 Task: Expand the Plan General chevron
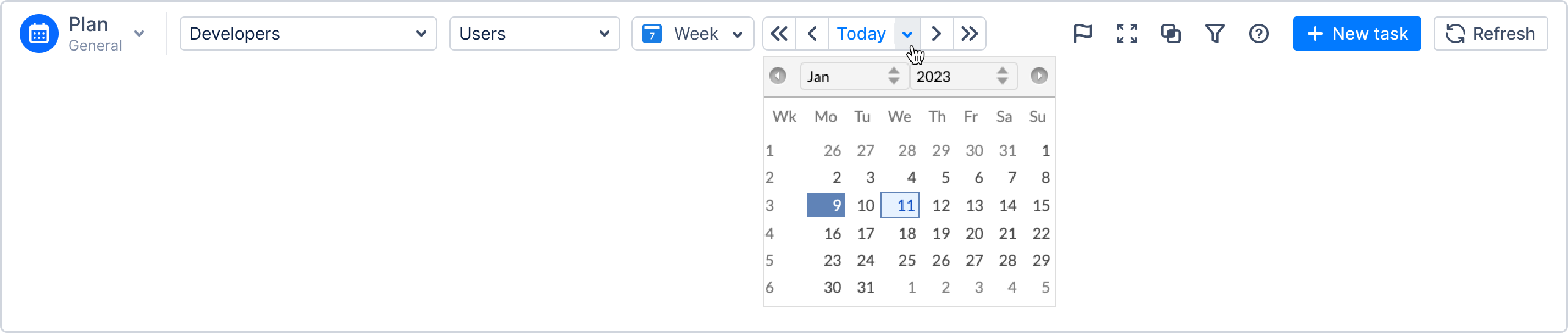139,34
